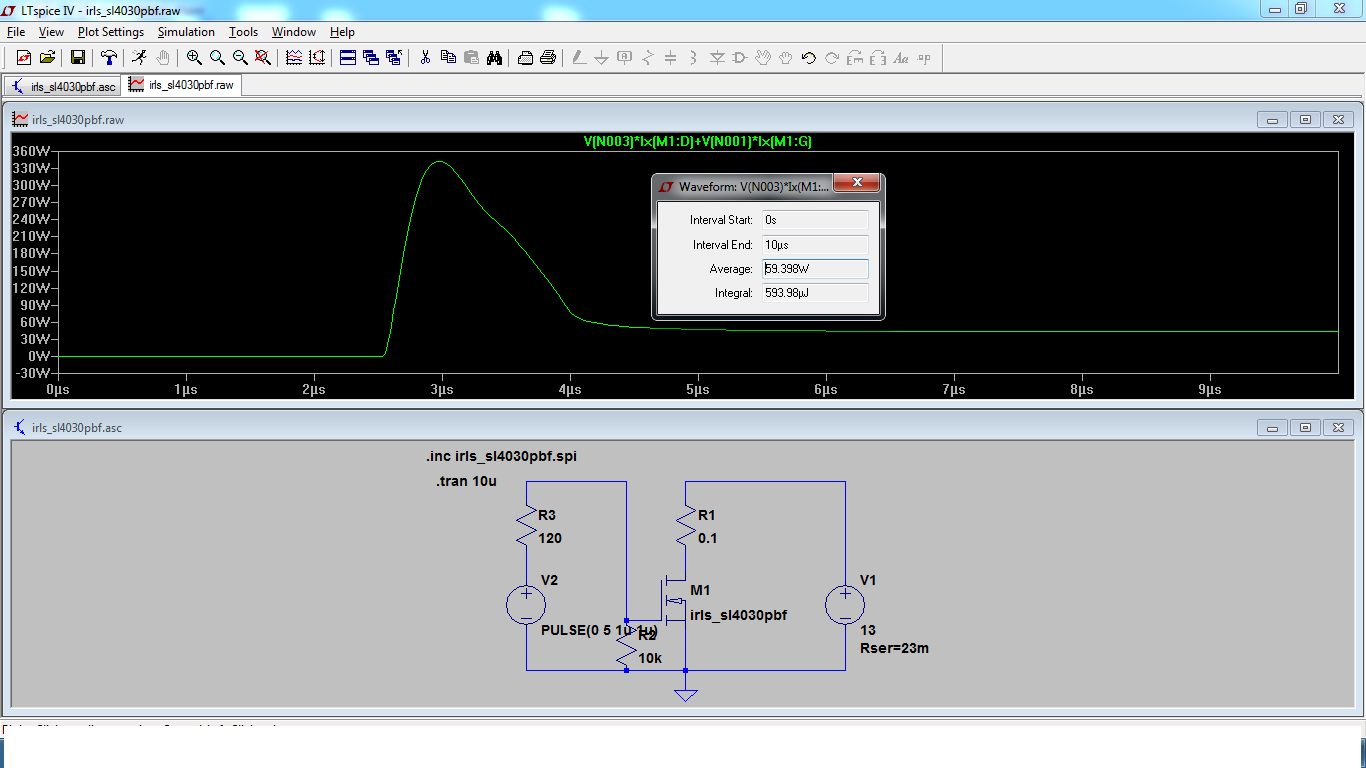Open the View menu
Image resolution: width=1366 pixels, height=768 pixels.
pyautogui.click(x=51, y=32)
